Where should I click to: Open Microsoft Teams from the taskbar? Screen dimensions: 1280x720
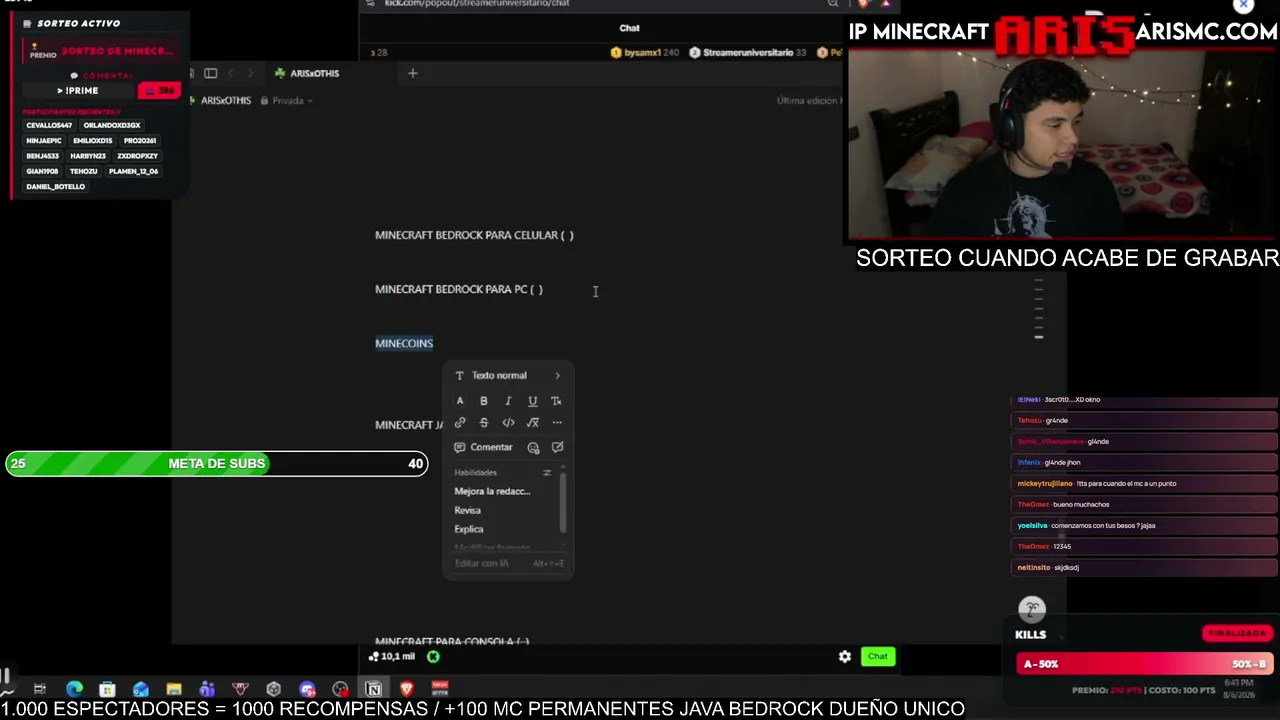point(207,689)
